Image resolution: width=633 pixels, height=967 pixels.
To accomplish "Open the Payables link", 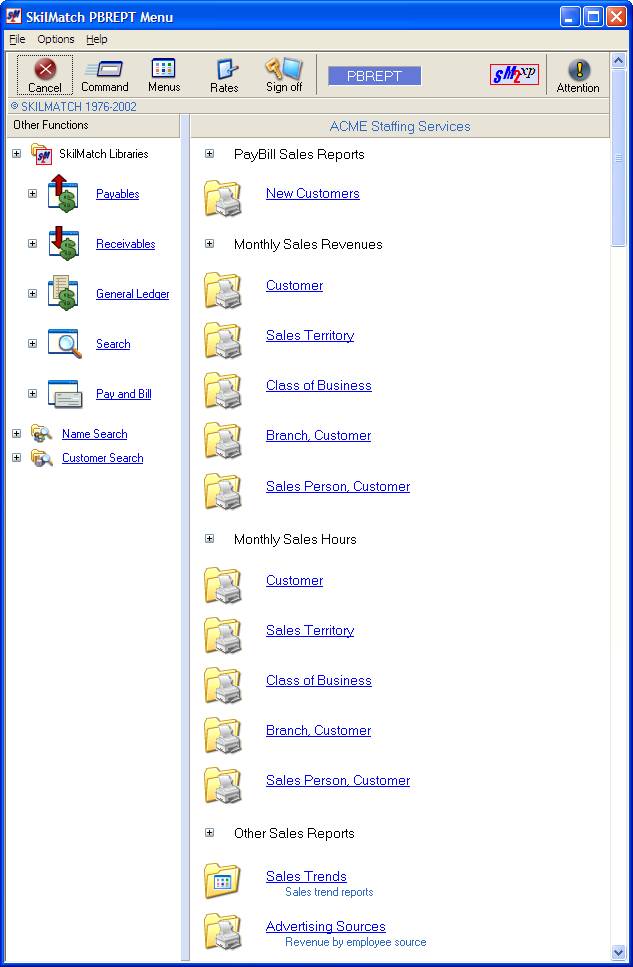I will [117, 194].
